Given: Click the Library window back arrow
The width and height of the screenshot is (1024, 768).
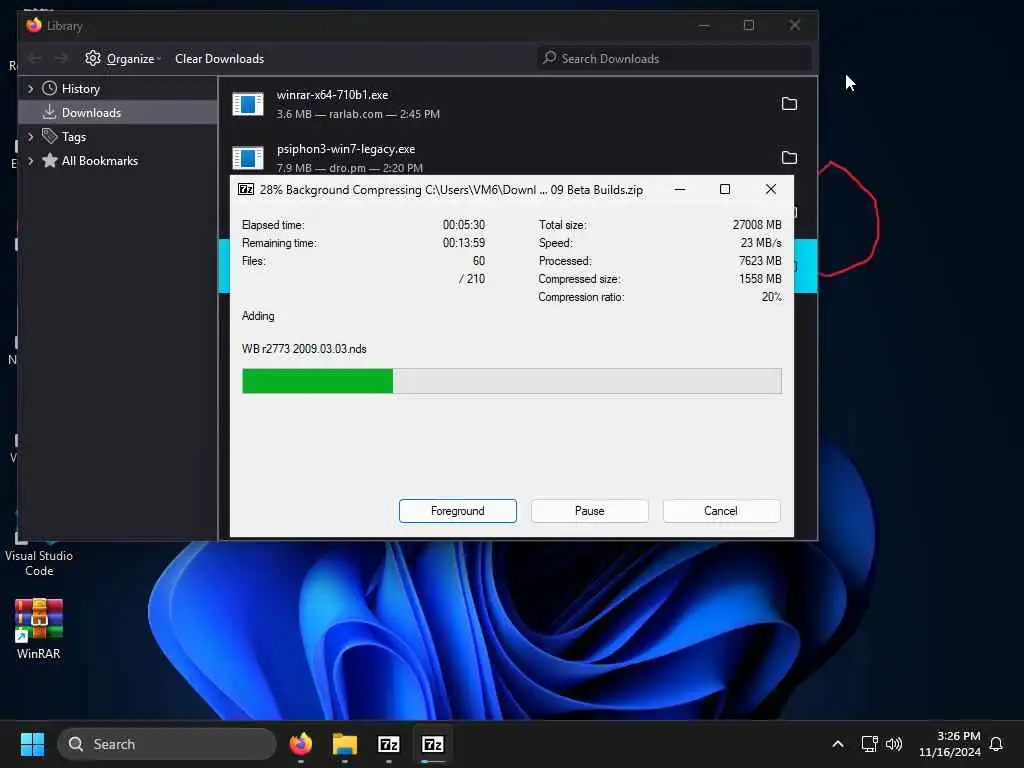Looking at the screenshot, I should tap(35, 59).
